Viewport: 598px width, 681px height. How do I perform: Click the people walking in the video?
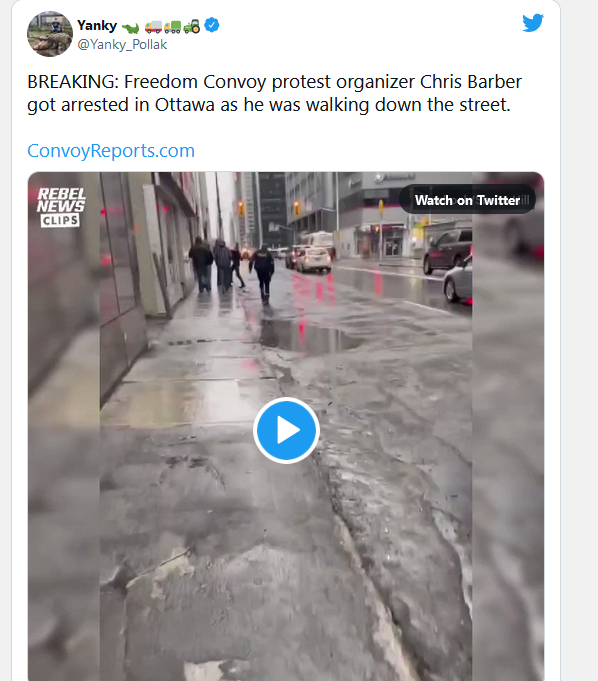(x=231, y=267)
